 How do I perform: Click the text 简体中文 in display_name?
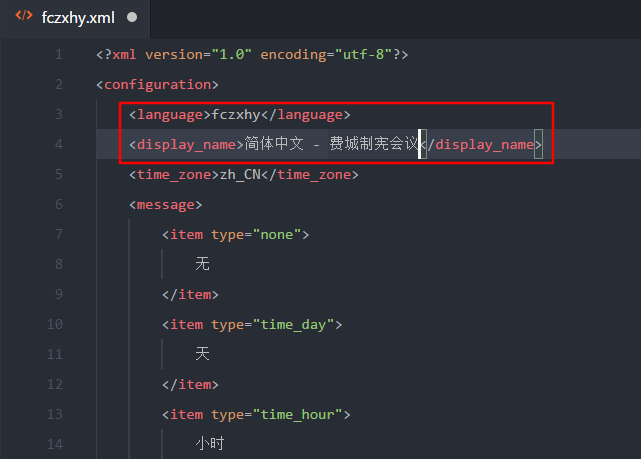273,144
